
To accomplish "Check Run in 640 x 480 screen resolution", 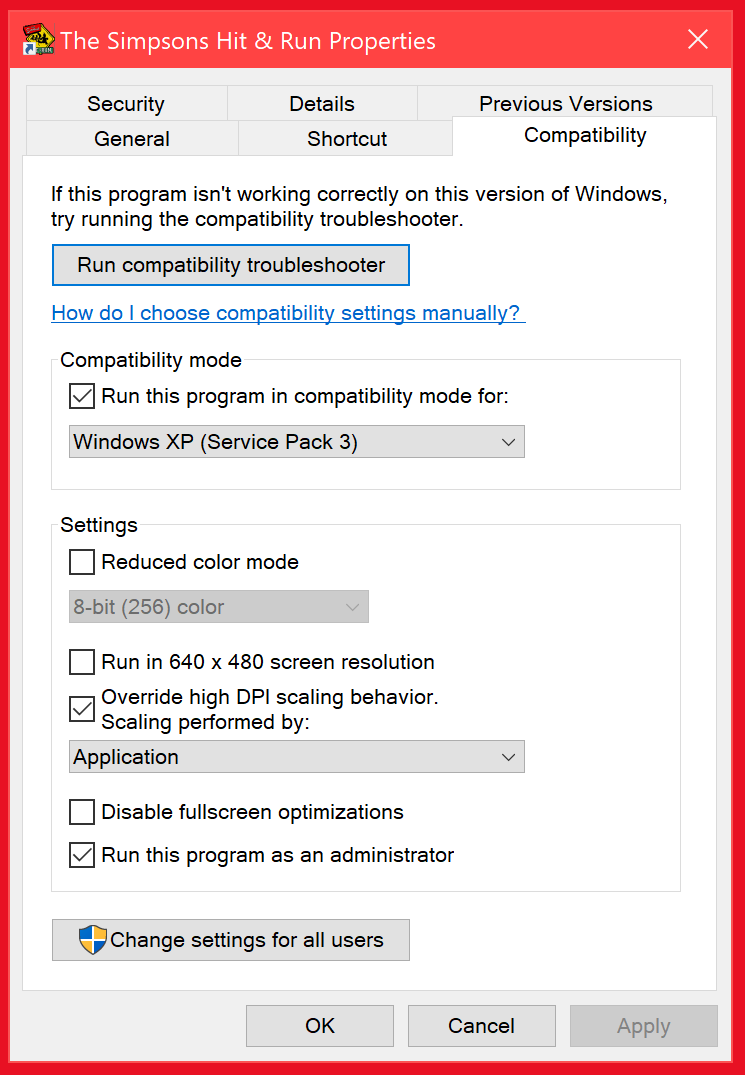I will [81, 662].
